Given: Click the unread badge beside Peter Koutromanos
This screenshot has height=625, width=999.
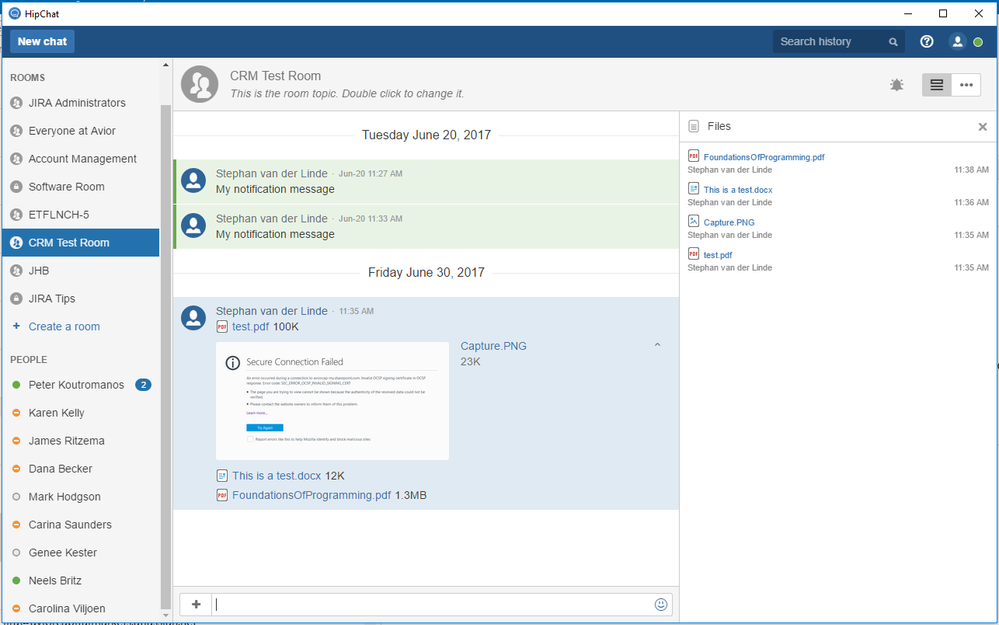Looking at the screenshot, I should 143,385.
